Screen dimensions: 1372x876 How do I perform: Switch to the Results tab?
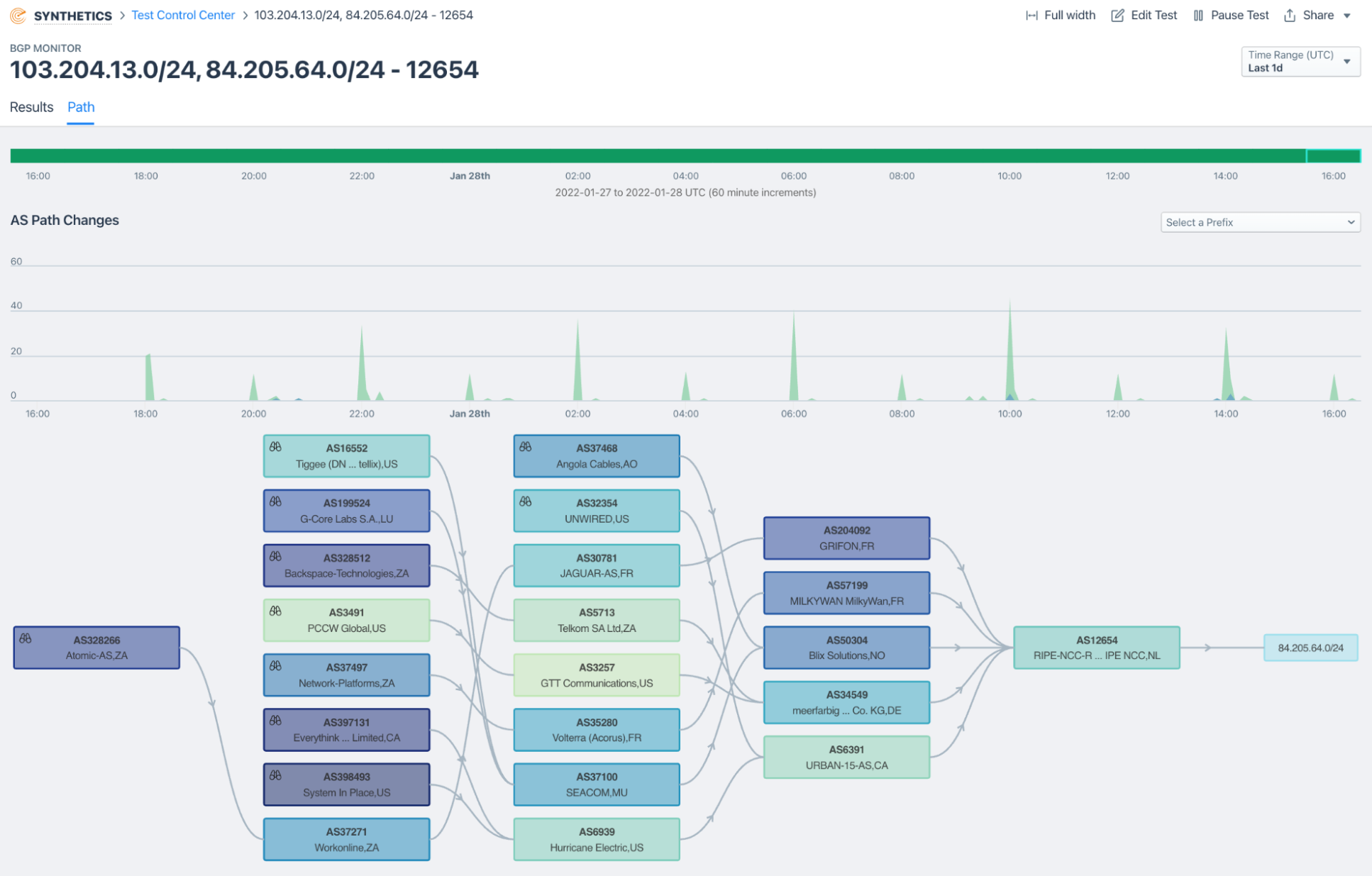pos(31,107)
